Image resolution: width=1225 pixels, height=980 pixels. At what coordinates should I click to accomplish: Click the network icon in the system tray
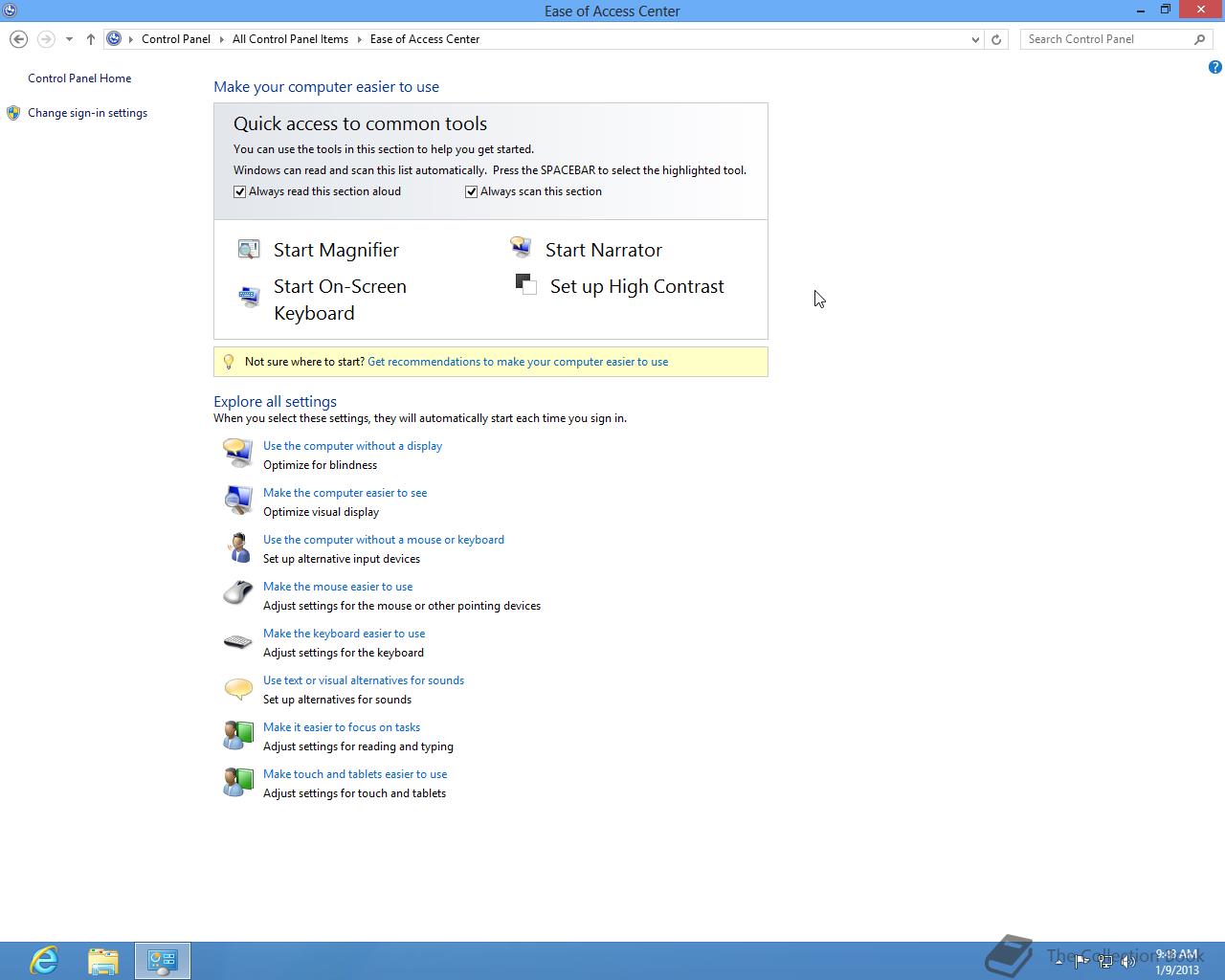click(x=1105, y=962)
